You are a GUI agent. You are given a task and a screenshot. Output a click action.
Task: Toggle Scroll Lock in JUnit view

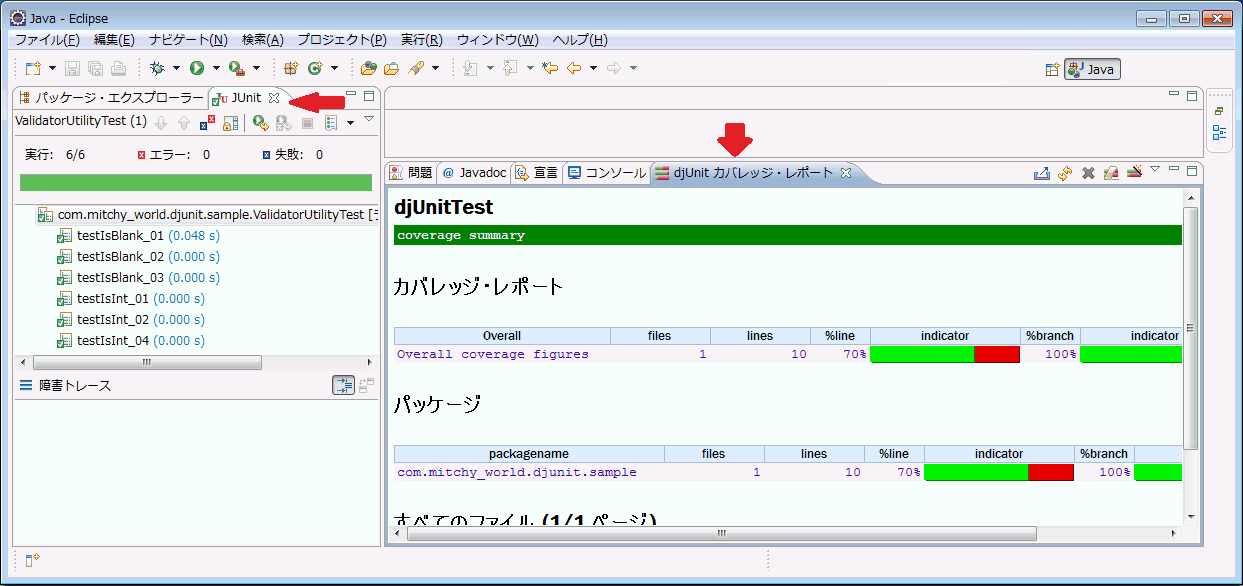pos(231,122)
